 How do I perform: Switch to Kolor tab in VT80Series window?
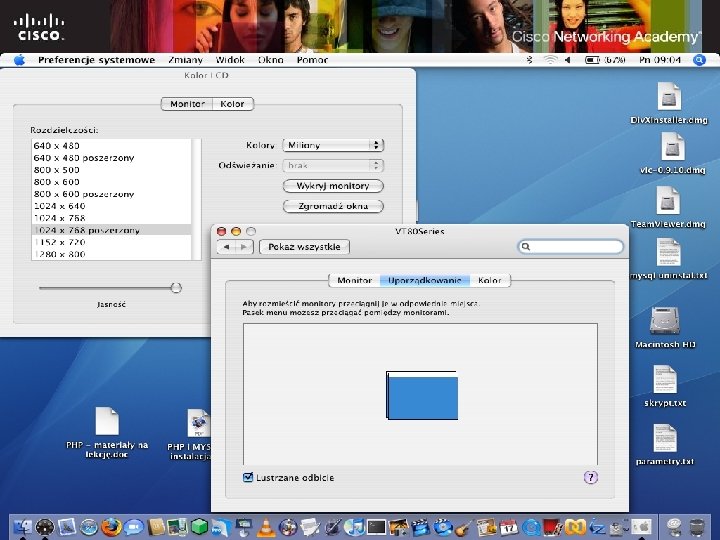point(490,281)
